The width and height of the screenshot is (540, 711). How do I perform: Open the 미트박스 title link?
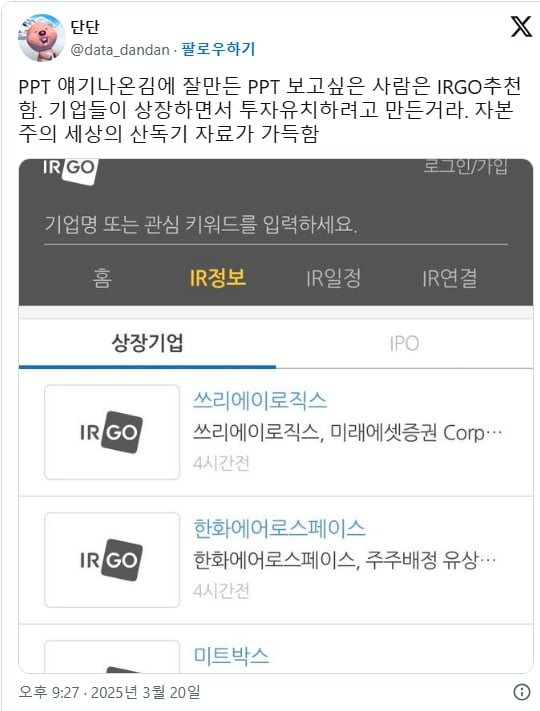coord(231,656)
